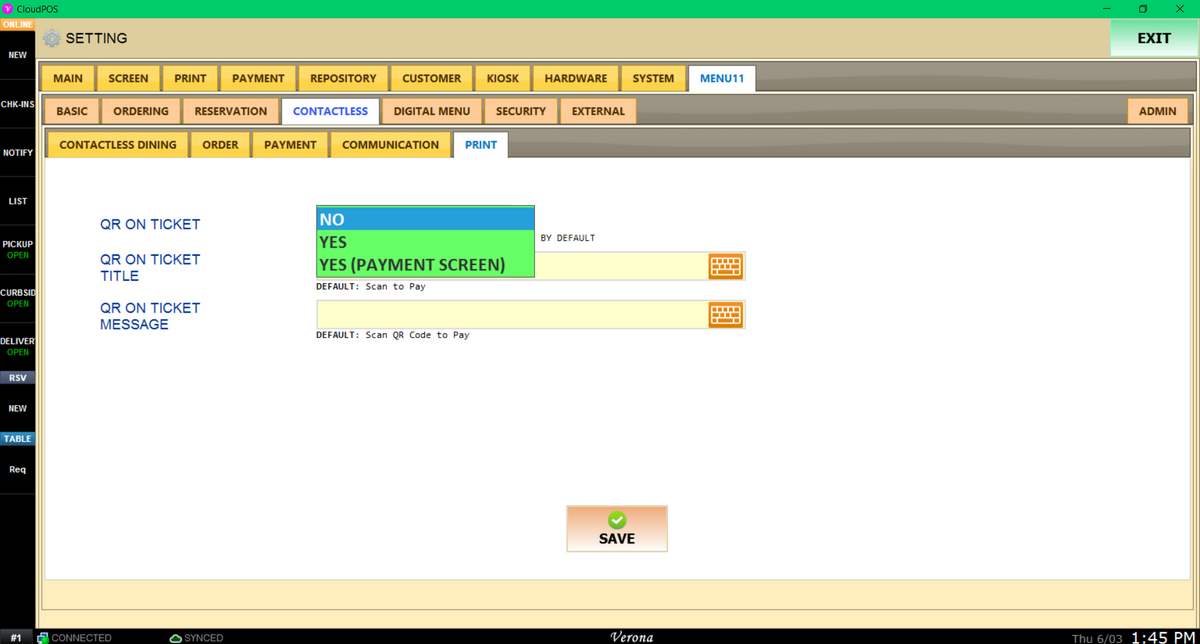Pick YES (PAYMENT SCREEN) option
The image size is (1200, 644).
[425, 265]
